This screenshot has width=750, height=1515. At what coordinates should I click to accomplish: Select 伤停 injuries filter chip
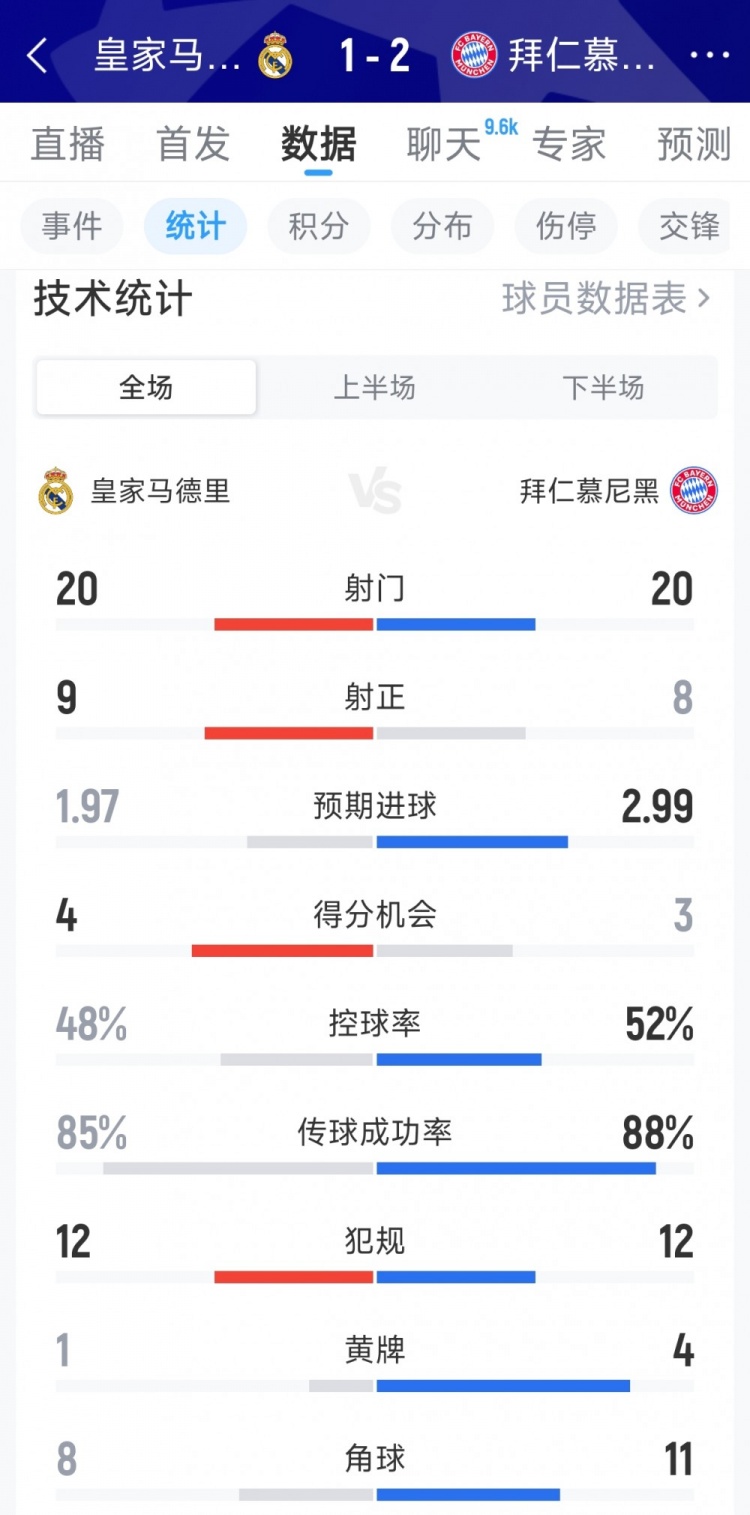click(566, 226)
